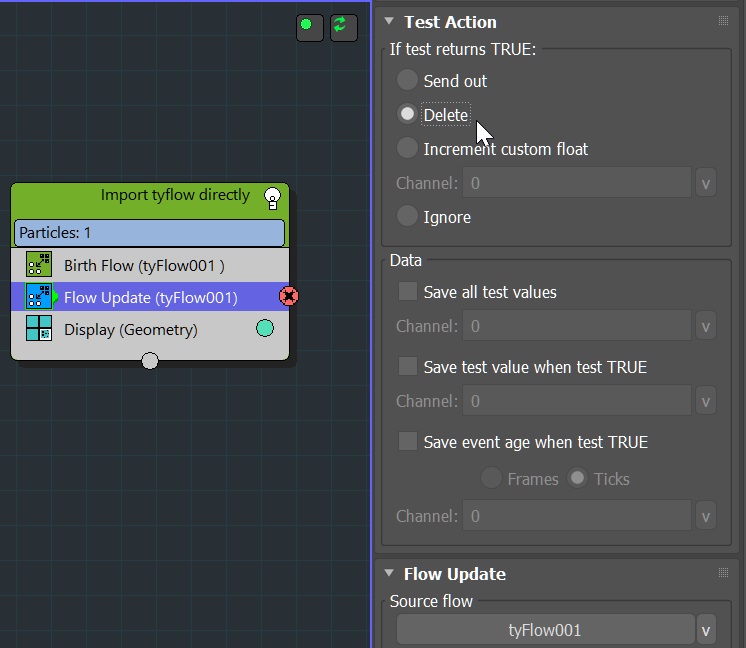Viewport: 746px width, 648px height.
Task: Enable the Save all test values checkbox
Action: 408,291
